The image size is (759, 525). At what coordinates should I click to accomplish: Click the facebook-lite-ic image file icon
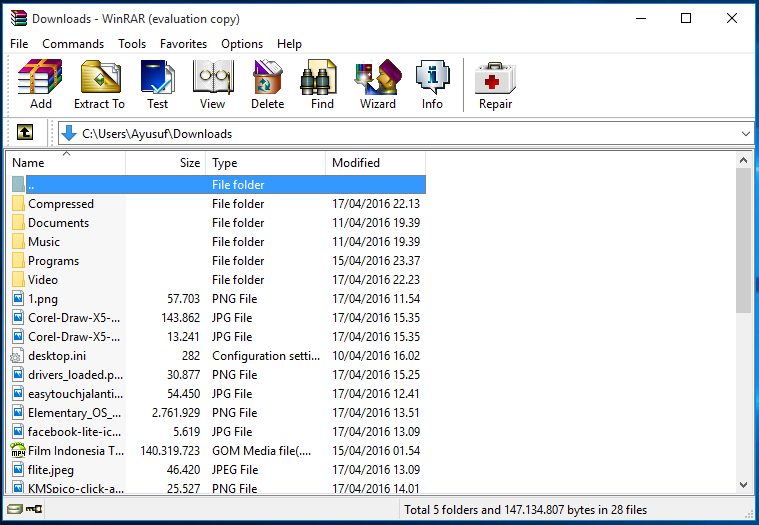click(18, 432)
